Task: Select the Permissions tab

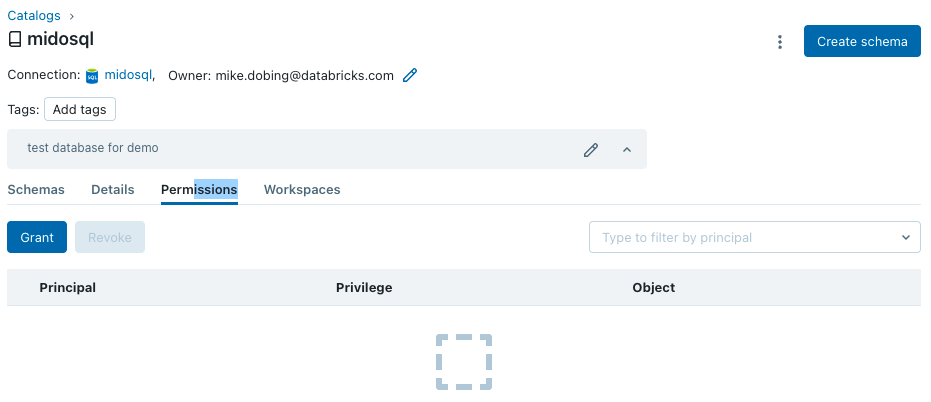Action: click(199, 189)
